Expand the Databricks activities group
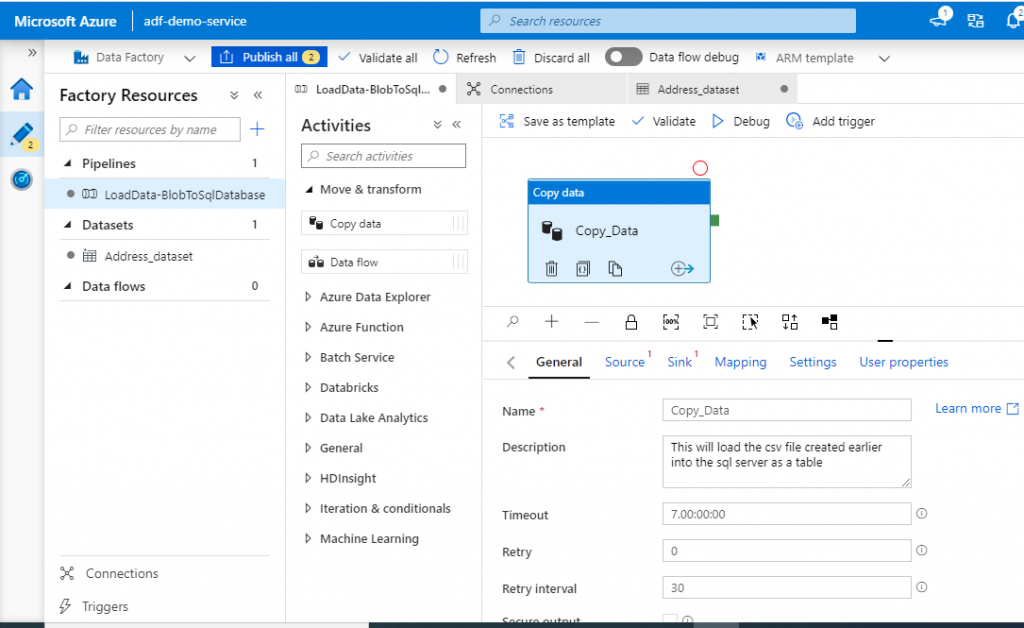The width and height of the screenshot is (1024, 628). [308, 388]
